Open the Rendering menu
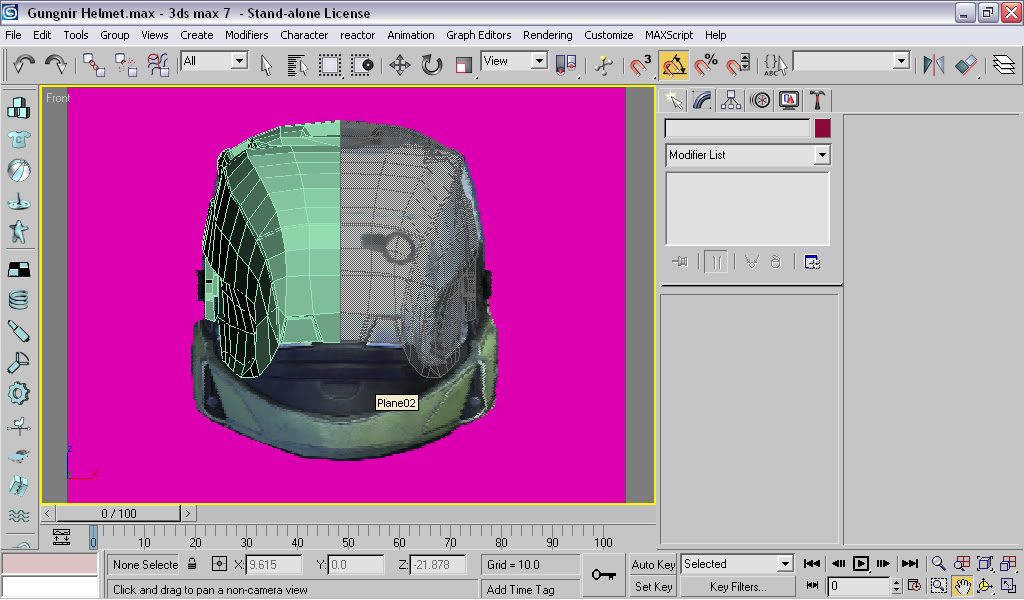This screenshot has height=600, width=1024. tap(547, 35)
